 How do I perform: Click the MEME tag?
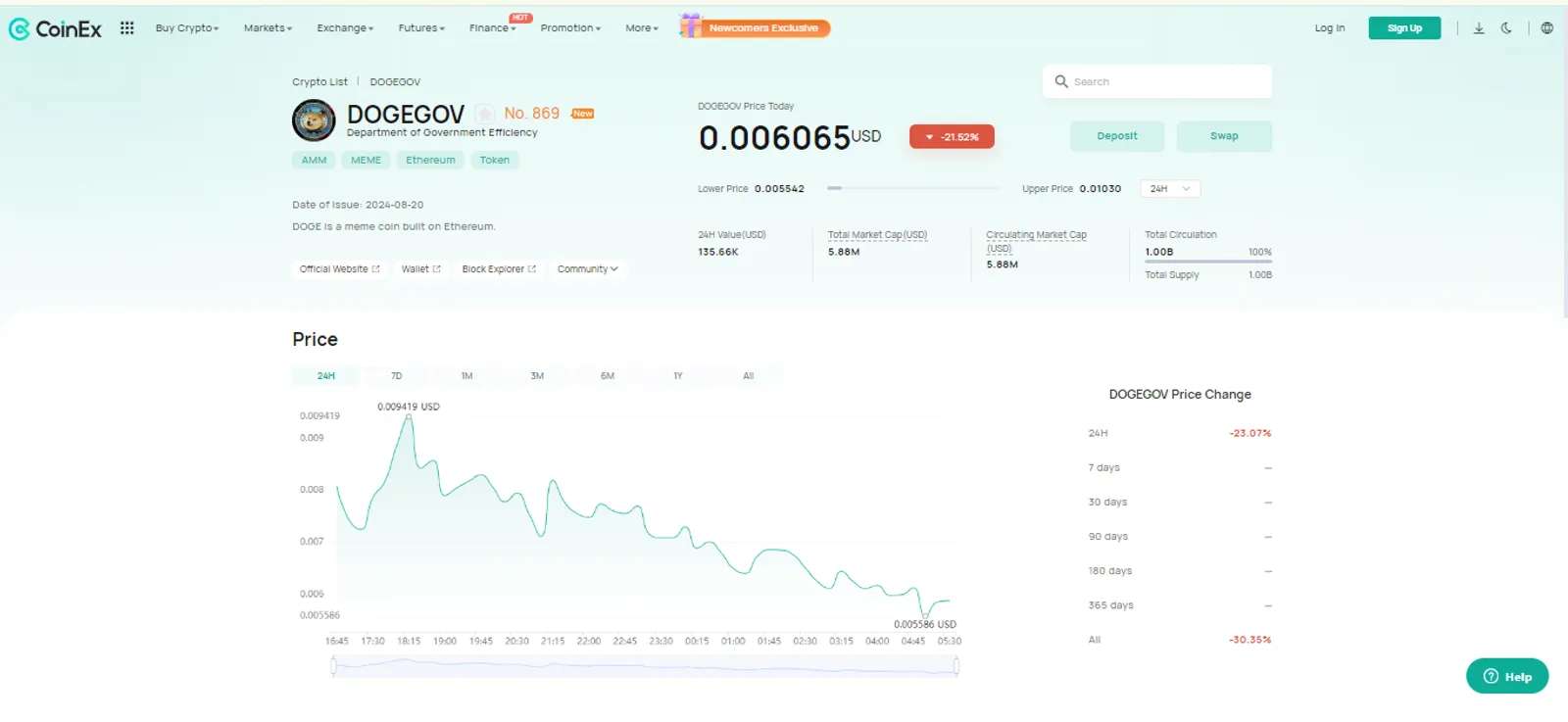click(x=367, y=161)
